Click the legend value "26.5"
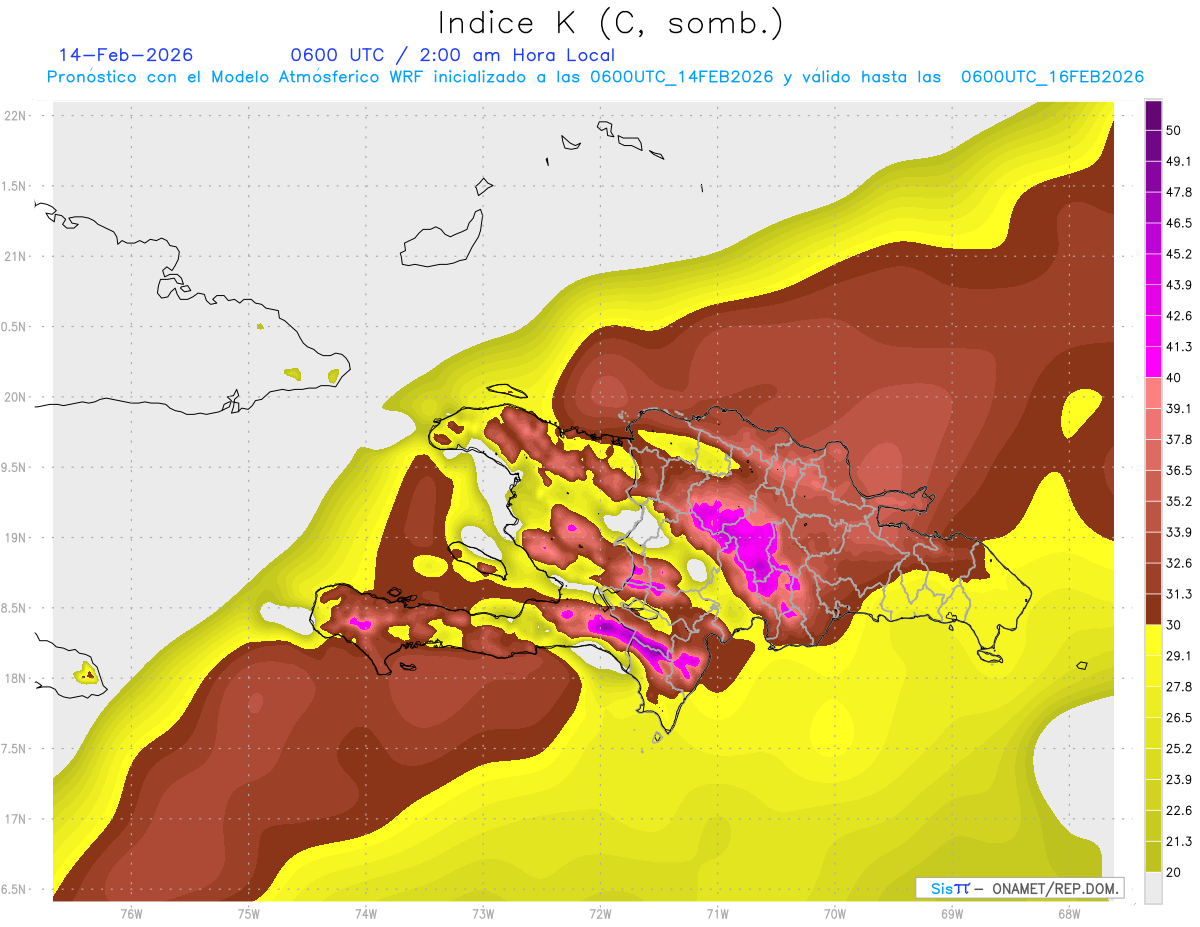The image size is (1200, 927). point(1178,717)
